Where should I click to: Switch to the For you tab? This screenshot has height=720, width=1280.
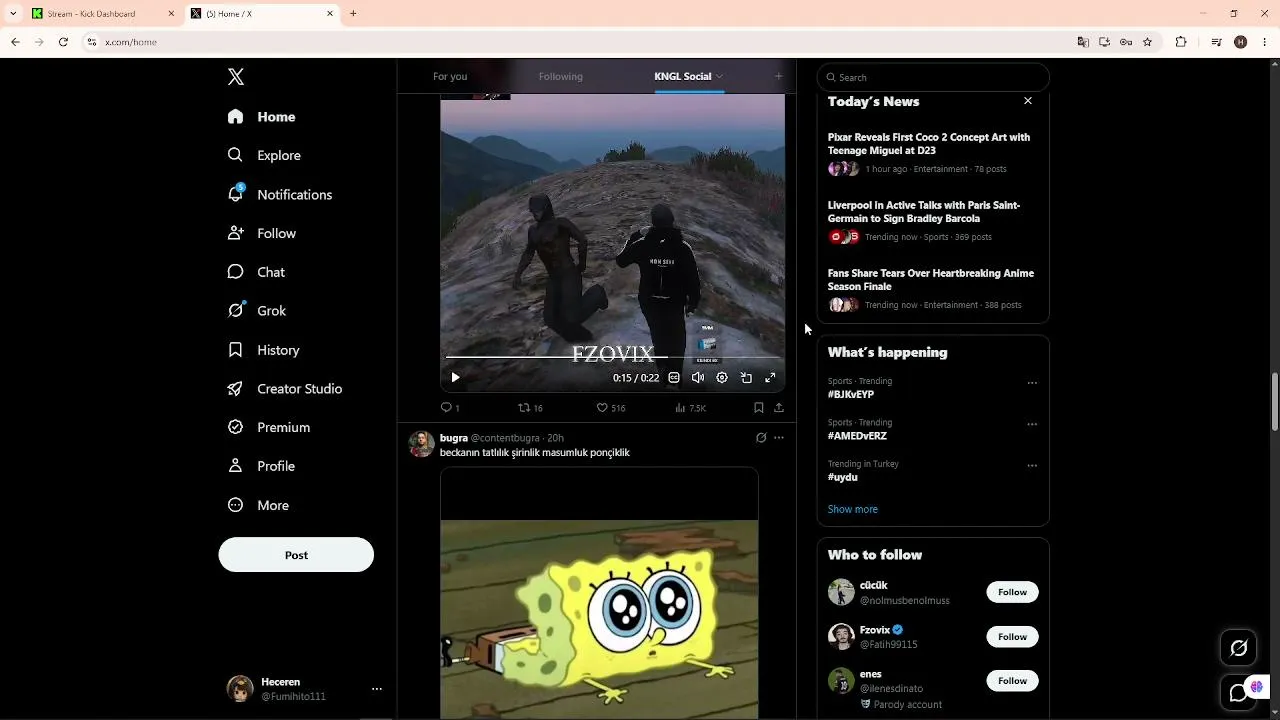coord(450,76)
